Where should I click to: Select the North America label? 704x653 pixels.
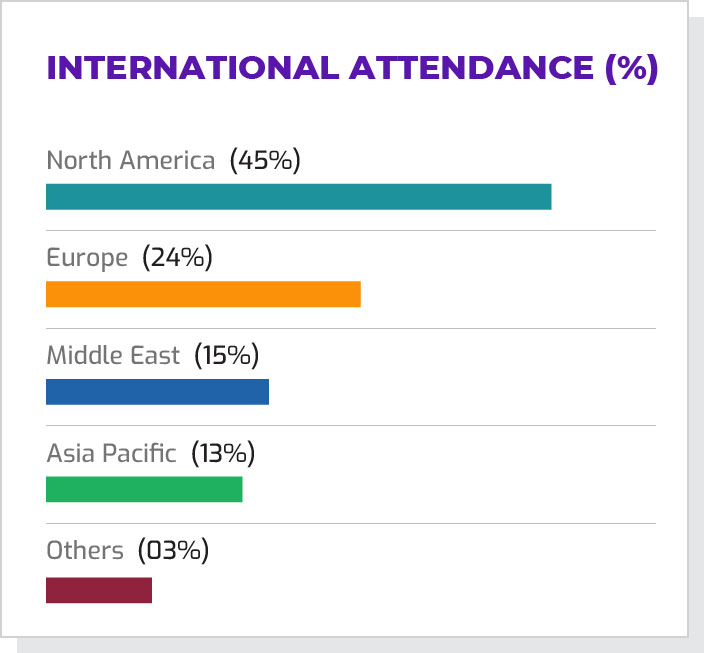(x=131, y=161)
